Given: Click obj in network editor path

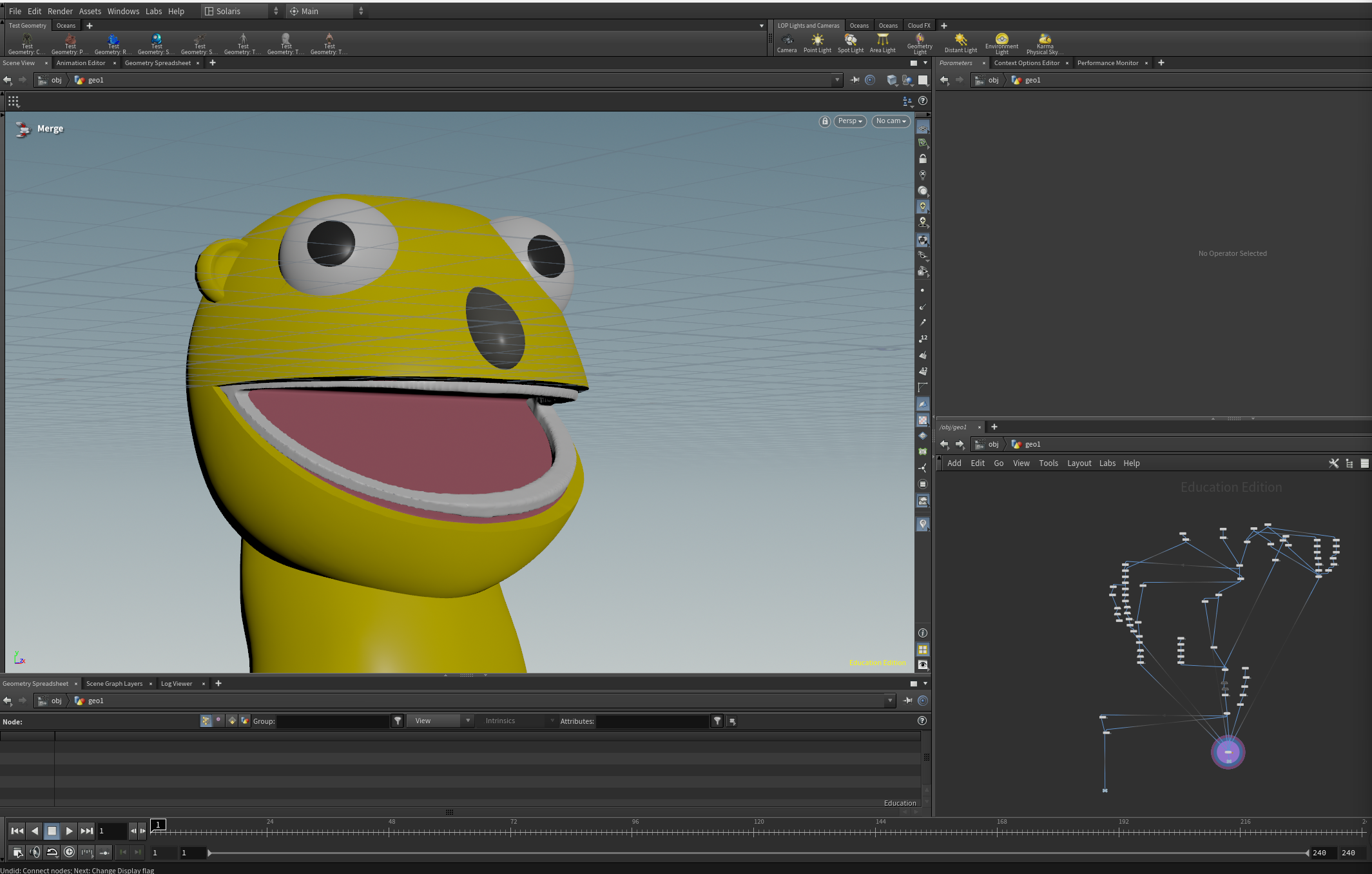Looking at the screenshot, I should (x=988, y=444).
